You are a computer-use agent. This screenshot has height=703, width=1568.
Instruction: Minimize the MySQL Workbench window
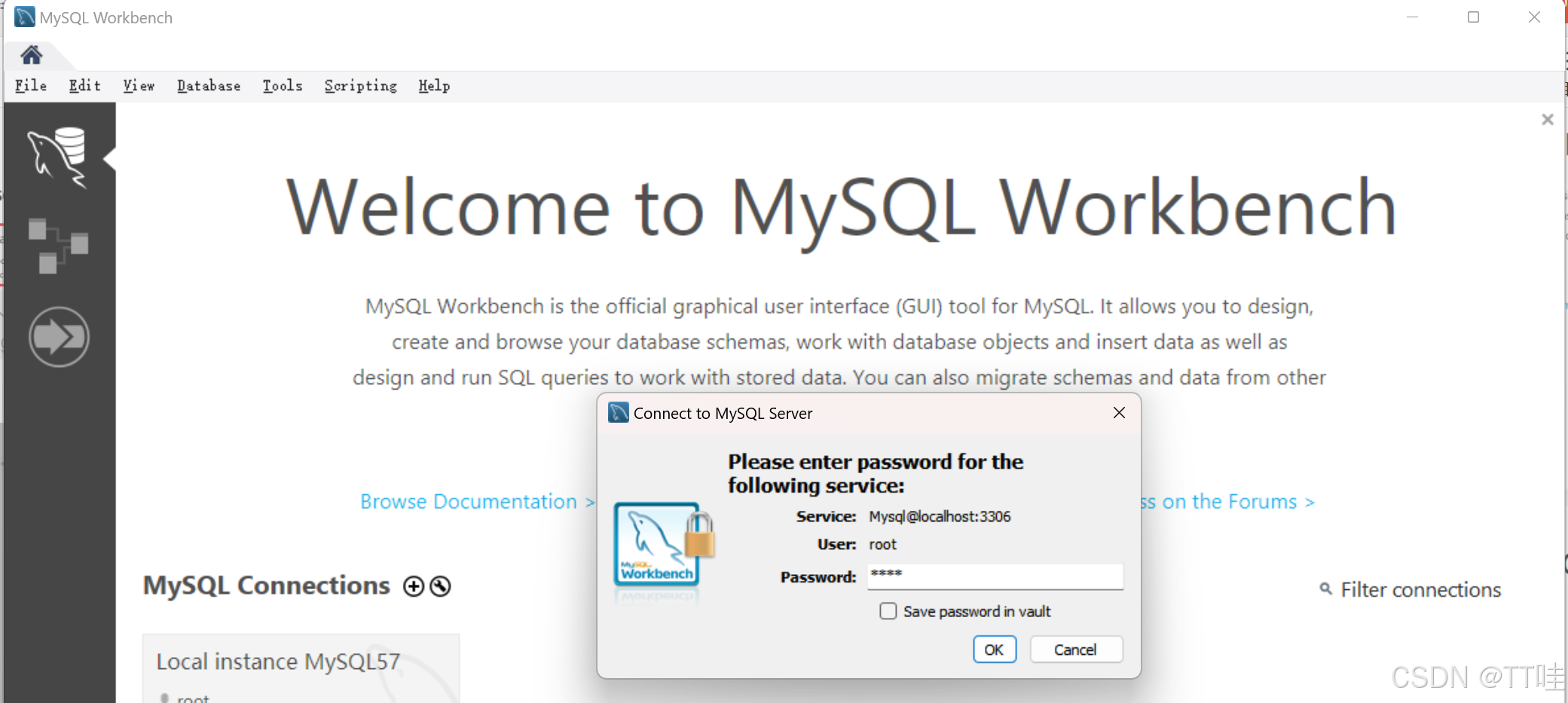(1413, 17)
